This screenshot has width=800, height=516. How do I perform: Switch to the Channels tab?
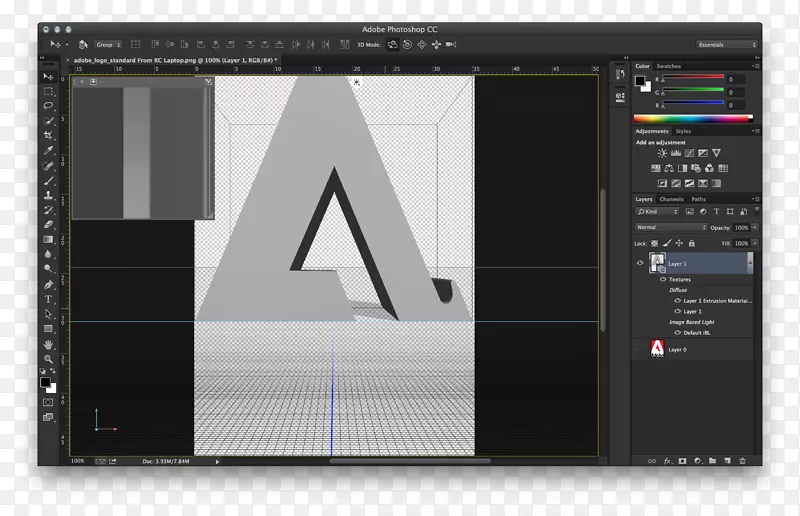[x=671, y=199]
